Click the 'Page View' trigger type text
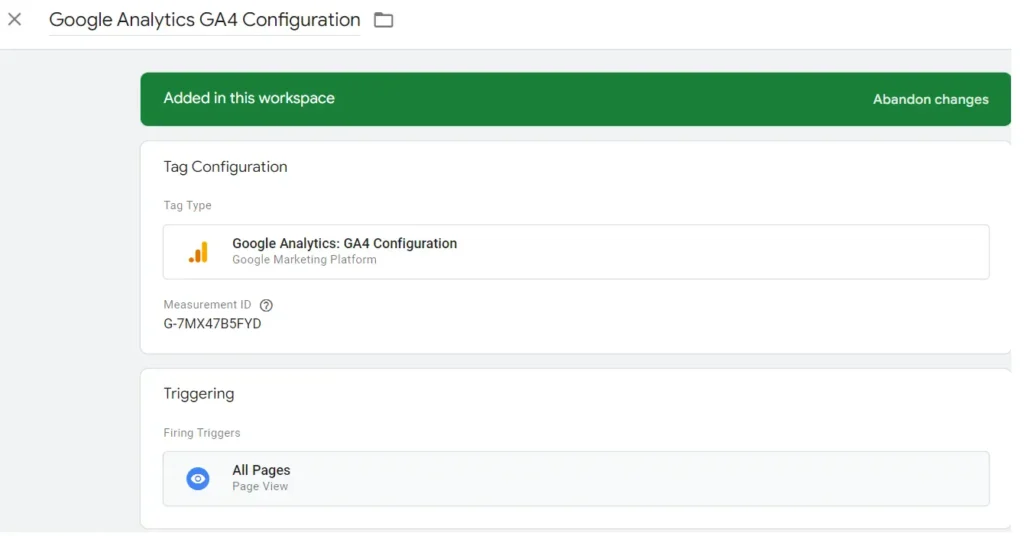 [x=260, y=487]
